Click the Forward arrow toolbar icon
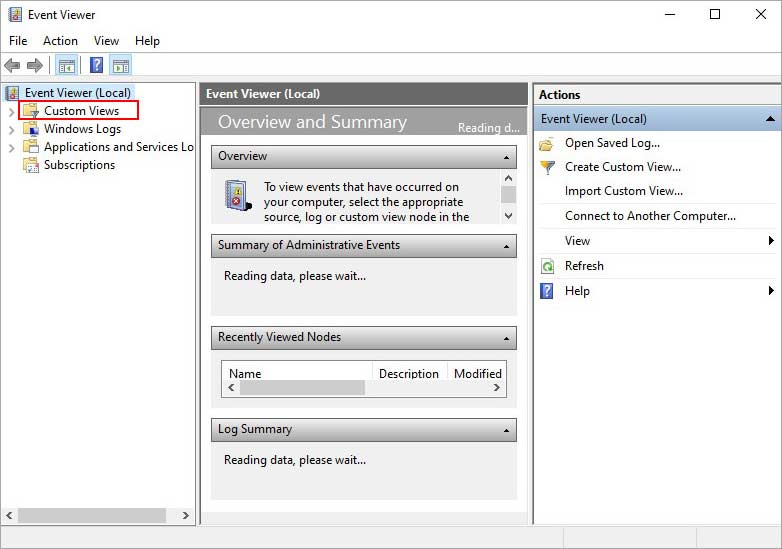782x549 pixels. [34, 65]
